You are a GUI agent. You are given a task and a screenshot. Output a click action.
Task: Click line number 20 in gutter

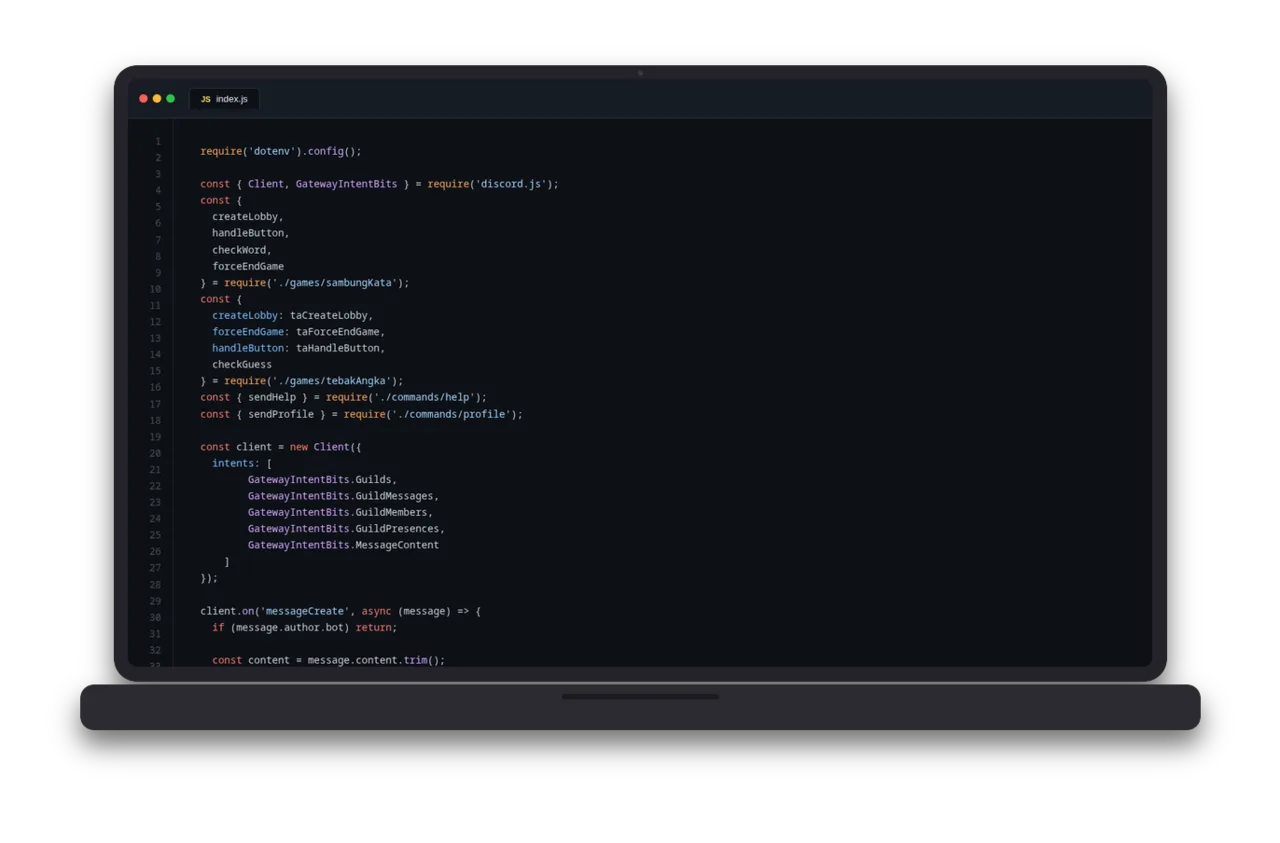point(155,453)
